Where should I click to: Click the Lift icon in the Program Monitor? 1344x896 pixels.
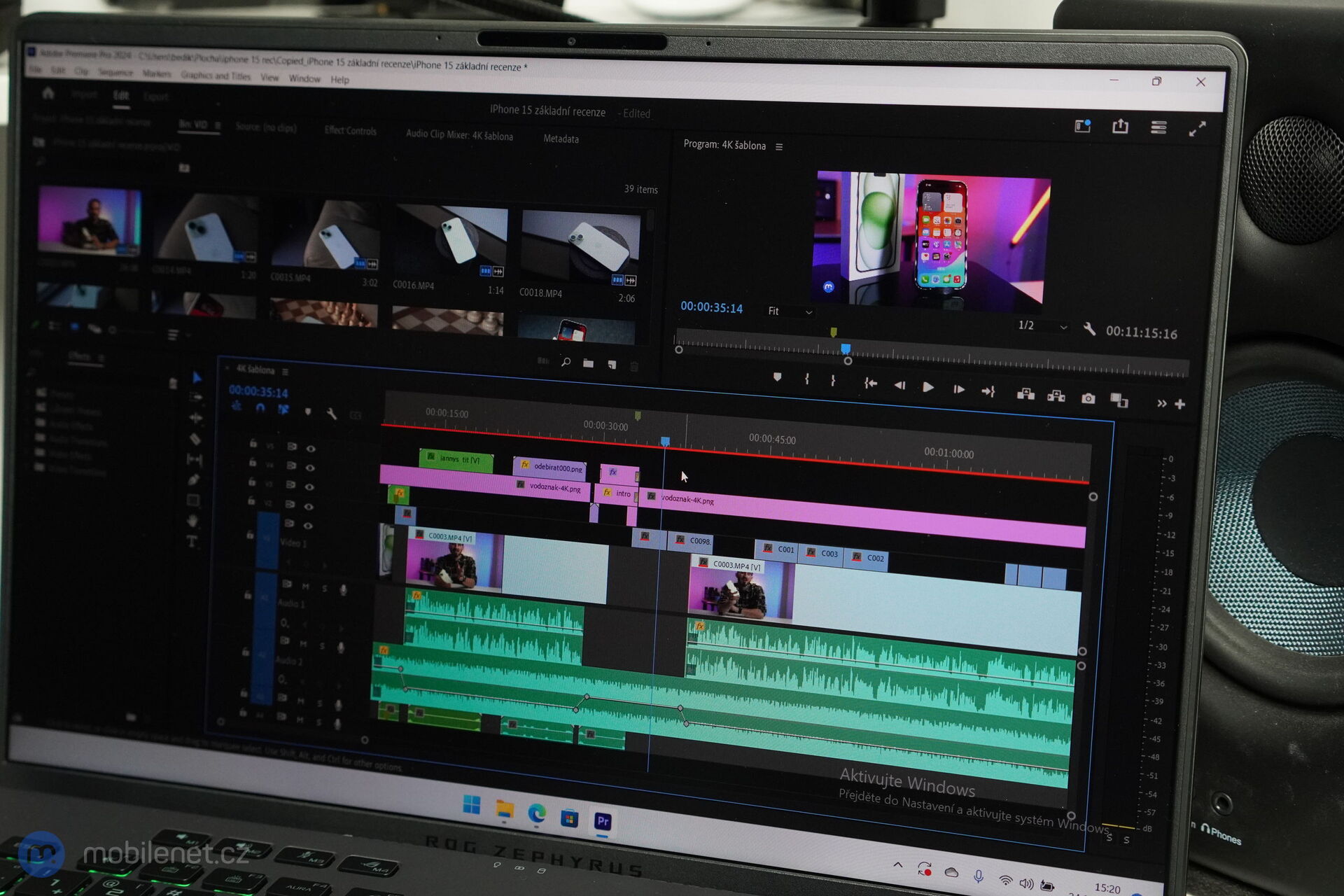1028,394
